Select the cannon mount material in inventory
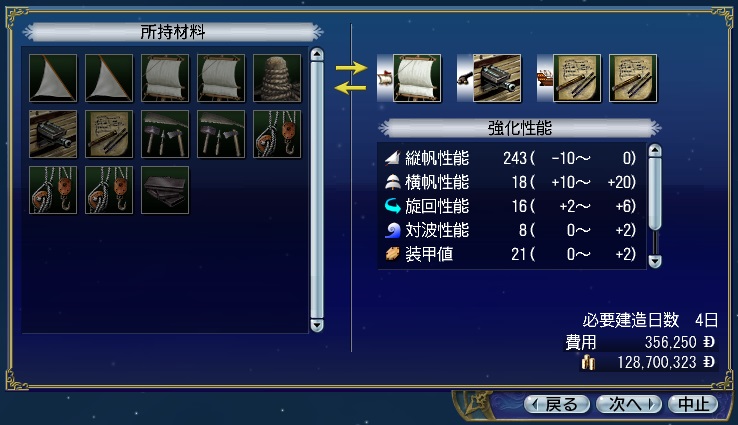 53,134
